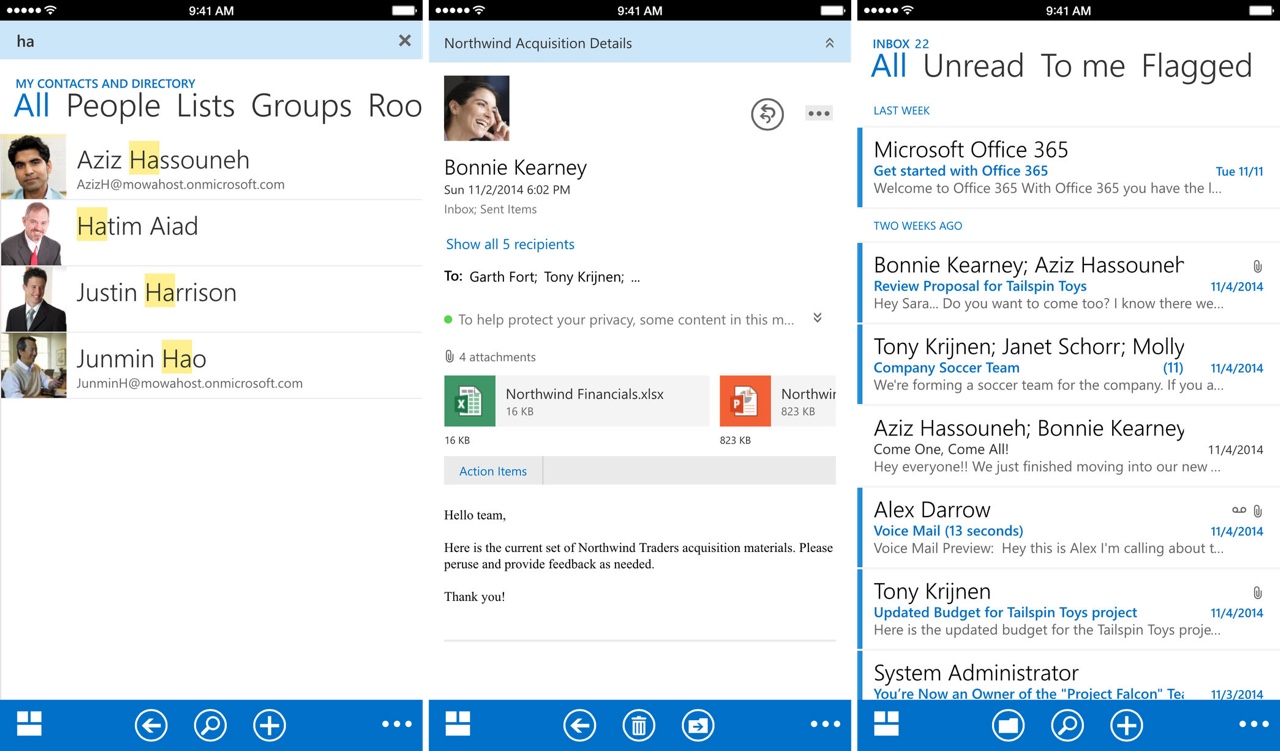This screenshot has width=1280, height=751.
Task: Open app grid in inbox screen bottom bar
Action: tap(886, 724)
